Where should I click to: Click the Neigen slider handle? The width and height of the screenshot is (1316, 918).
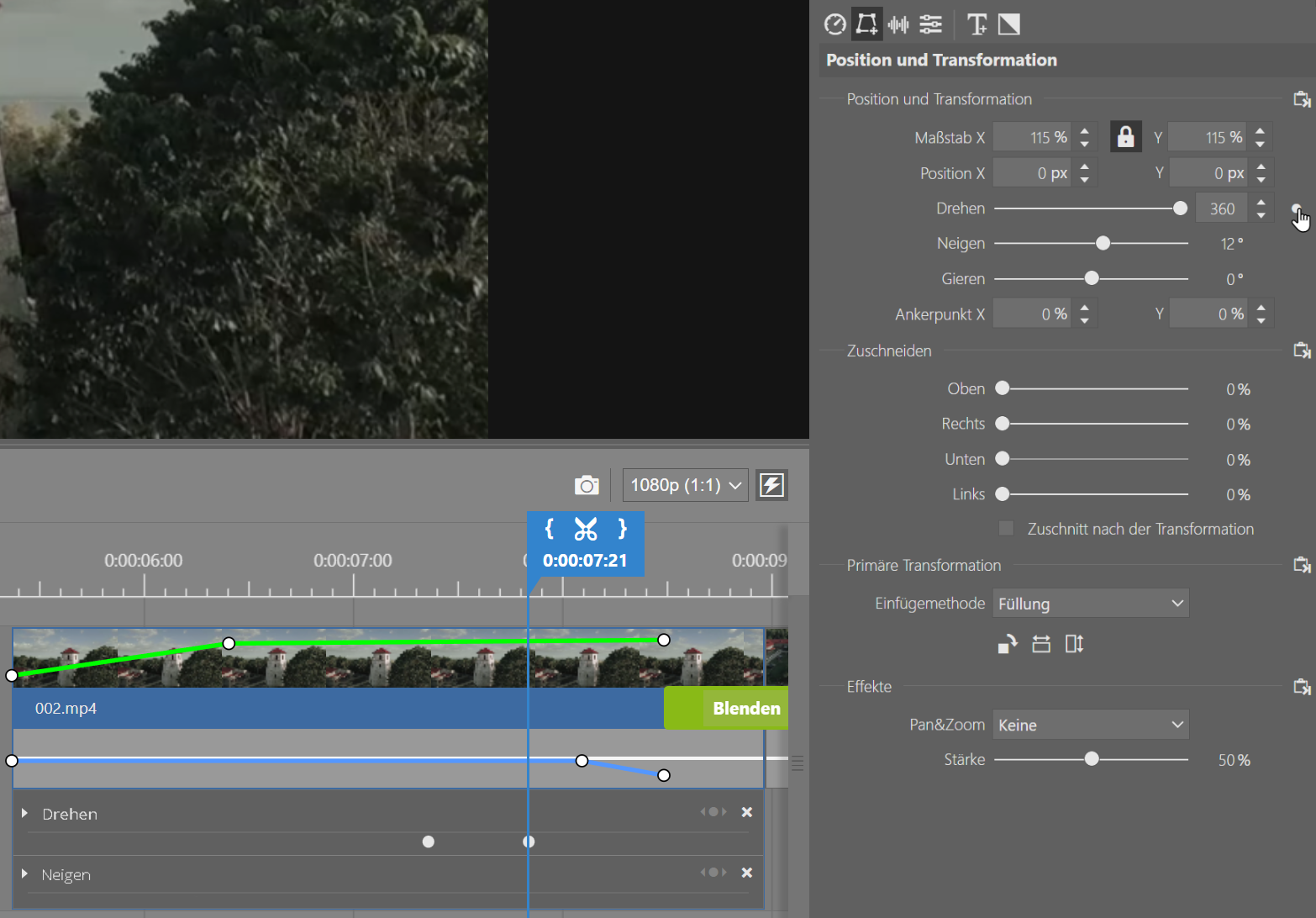click(1103, 243)
